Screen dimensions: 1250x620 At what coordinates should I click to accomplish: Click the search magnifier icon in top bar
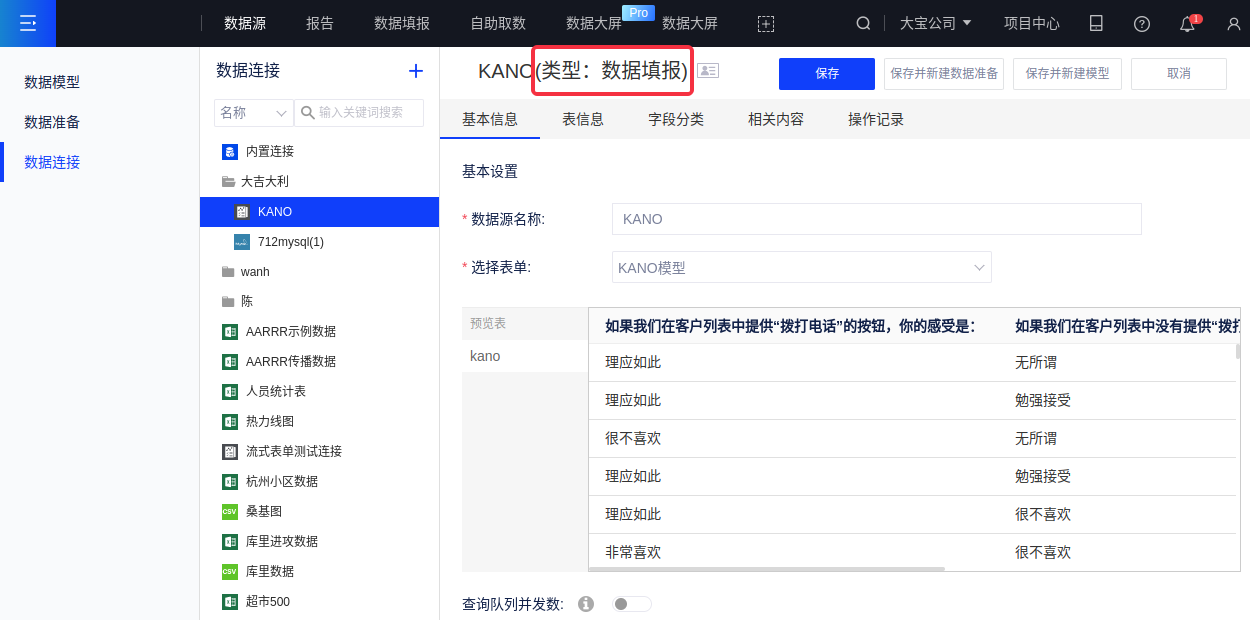tap(863, 23)
